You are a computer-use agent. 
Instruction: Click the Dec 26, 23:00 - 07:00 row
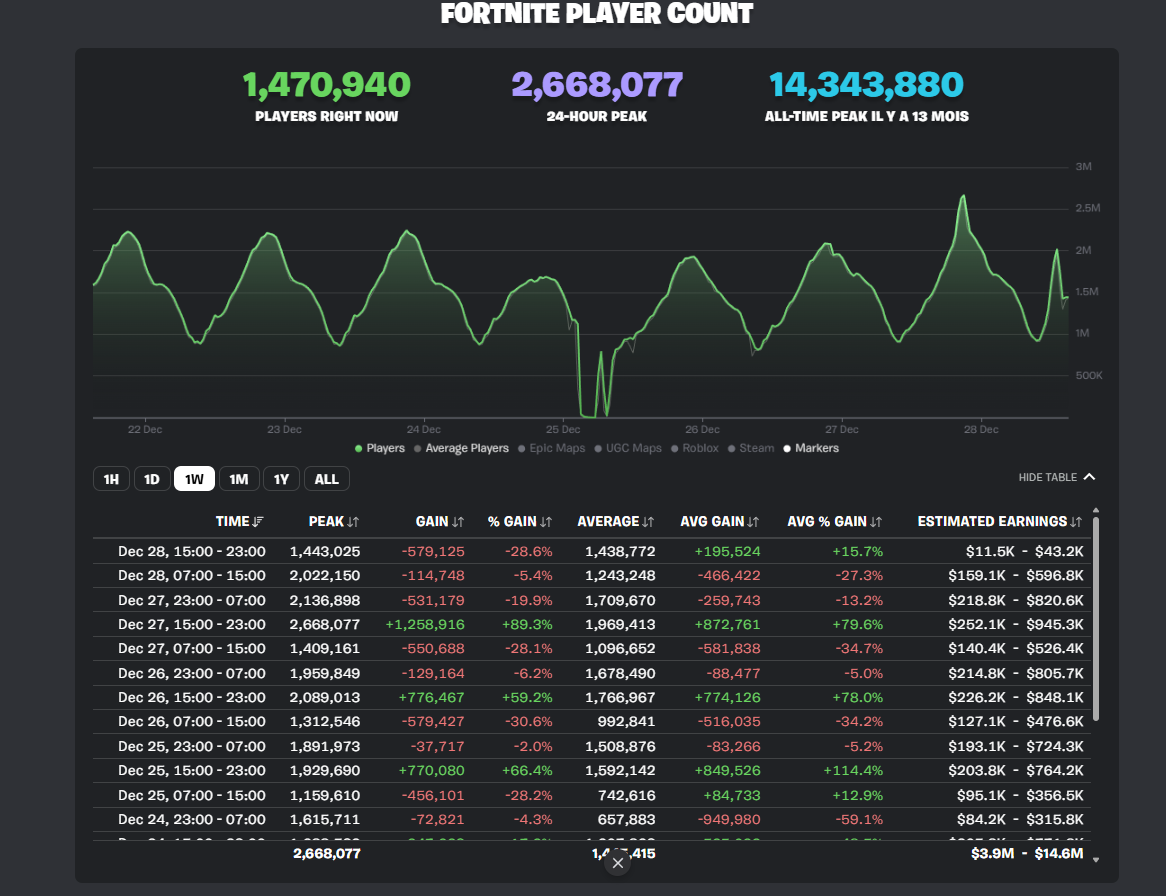tap(592, 673)
